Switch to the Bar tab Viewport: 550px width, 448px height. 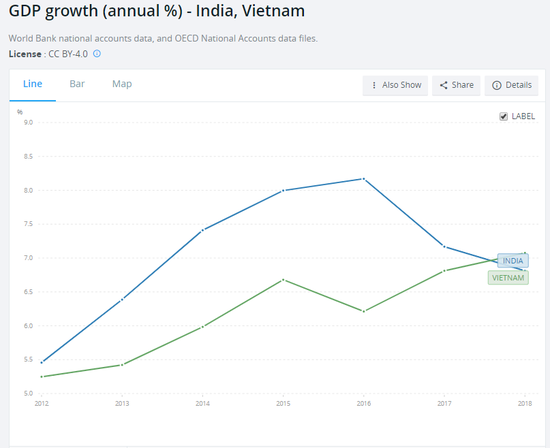click(77, 84)
